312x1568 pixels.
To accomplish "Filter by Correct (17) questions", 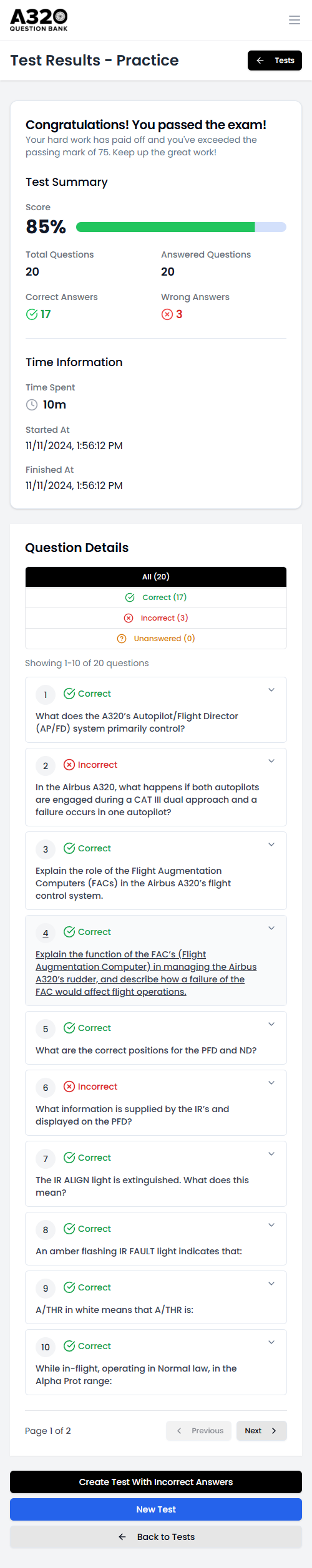I will pyautogui.click(x=156, y=598).
